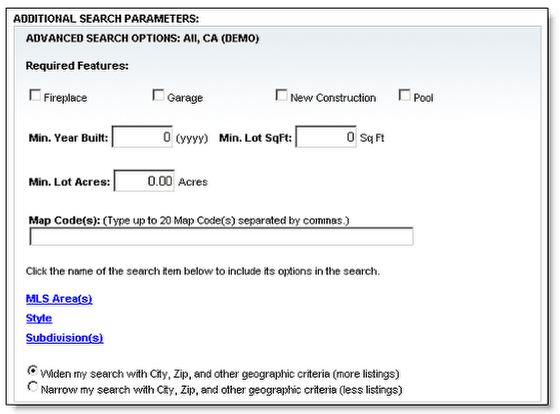Check the New Construction checkbox
560x414 pixels.
(x=281, y=95)
